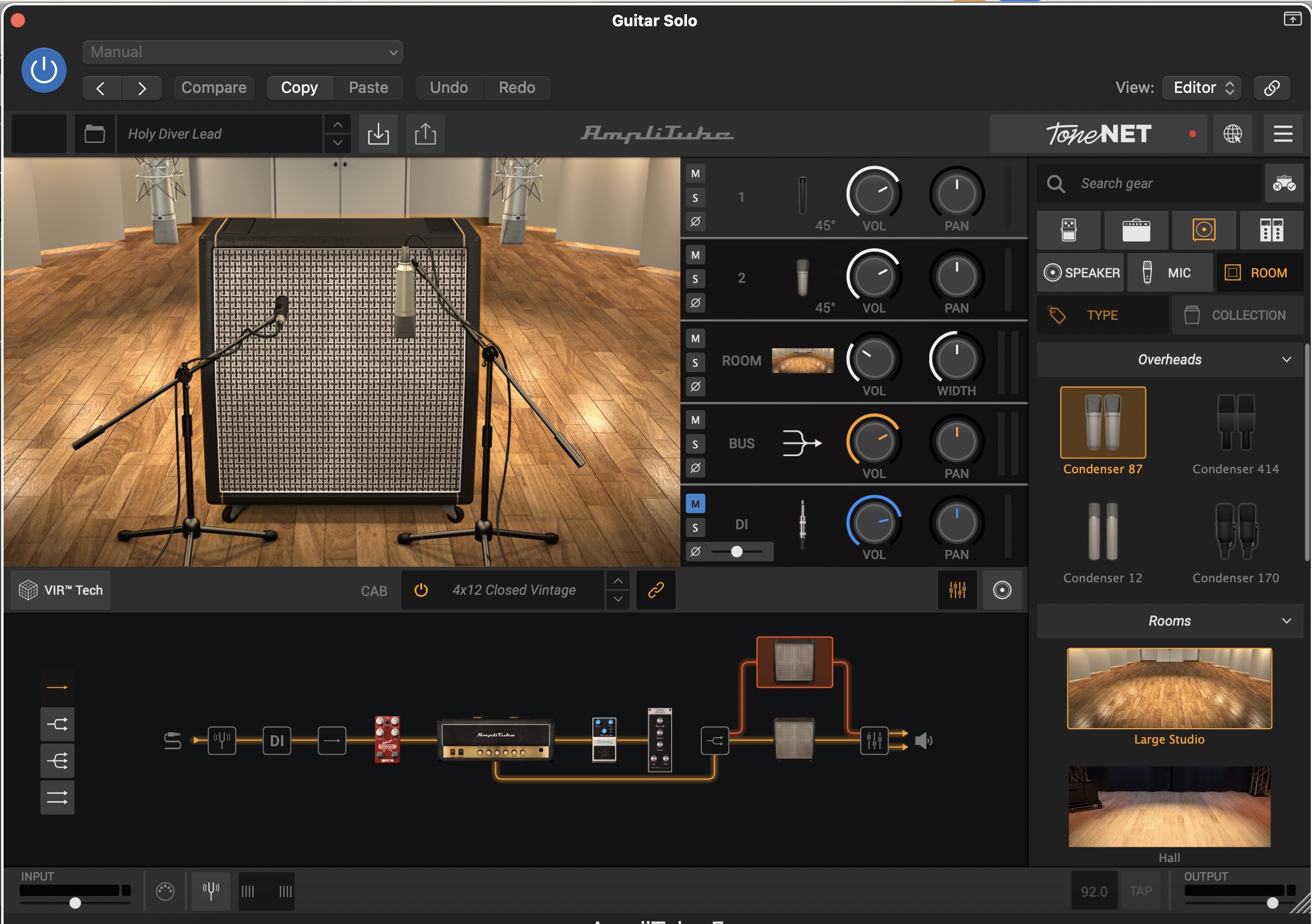Choose the Hall room
Screen dimensions: 1312x924
tap(1169, 807)
